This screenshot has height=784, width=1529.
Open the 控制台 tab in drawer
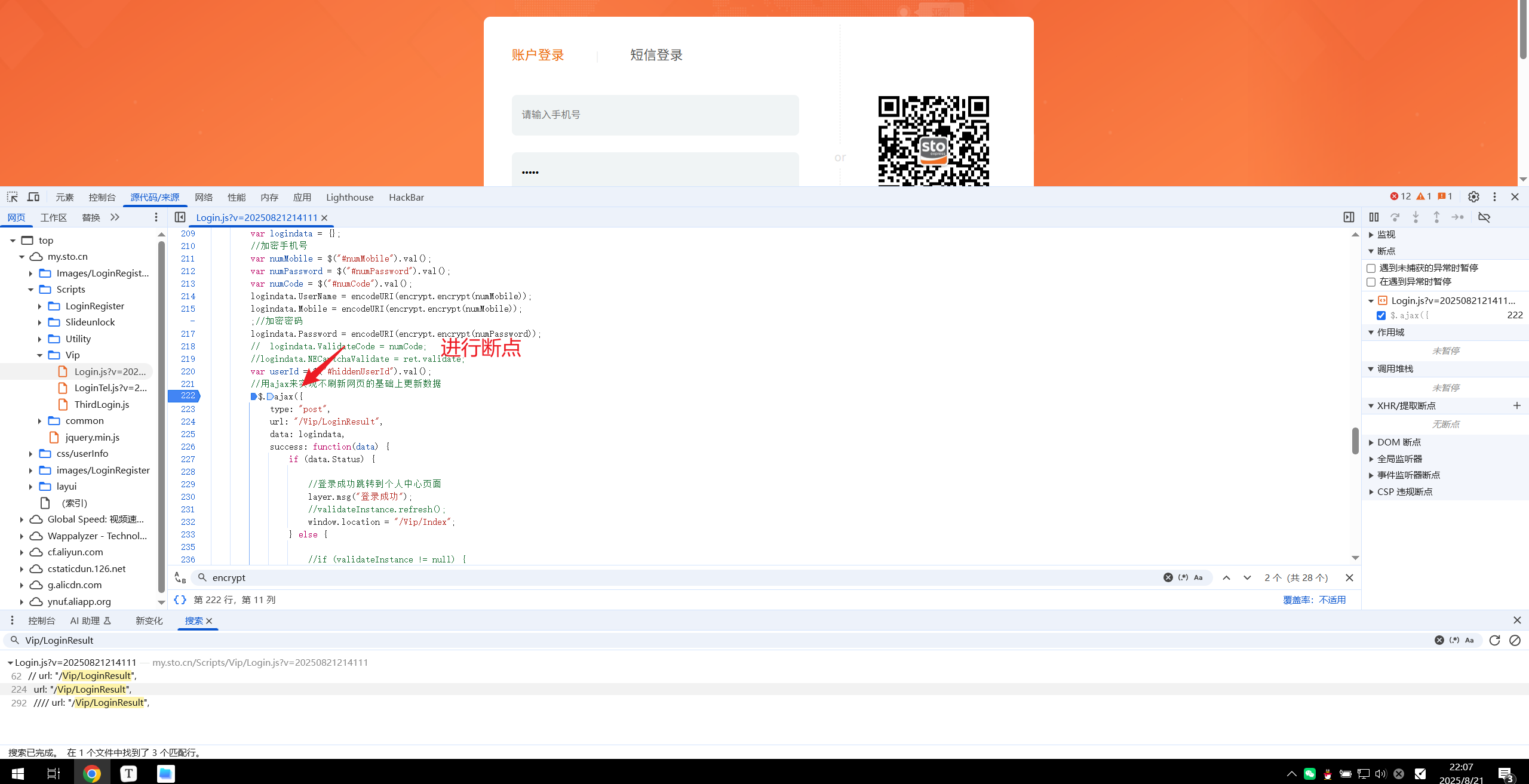[x=41, y=620]
